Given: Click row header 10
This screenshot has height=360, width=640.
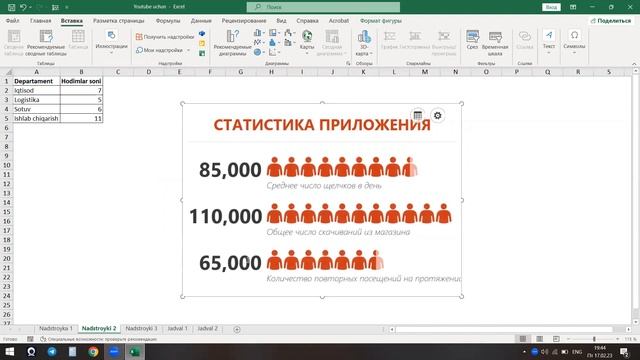Looking at the screenshot, I should tap(7, 165).
